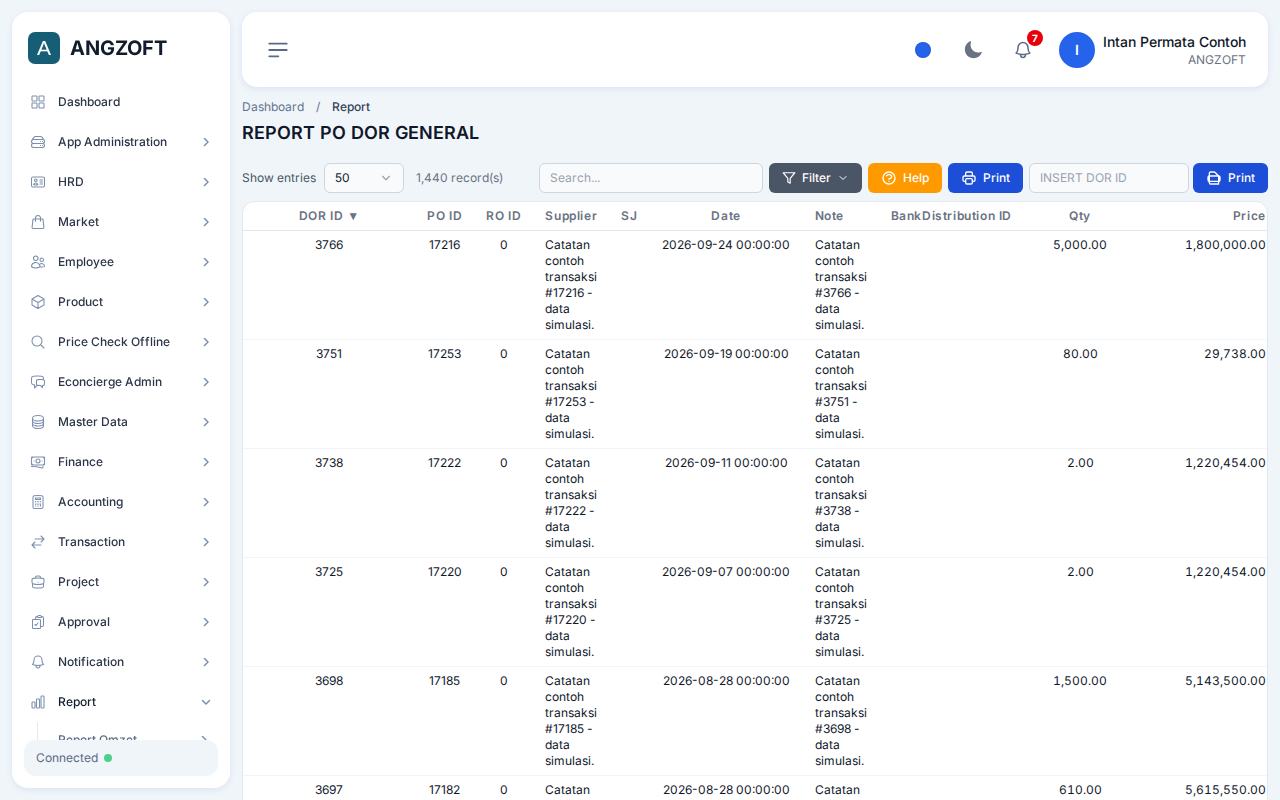The height and width of the screenshot is (800, 1280).
Task: Click the App Administration sidebar icon
Action: [x=38, y=142]
